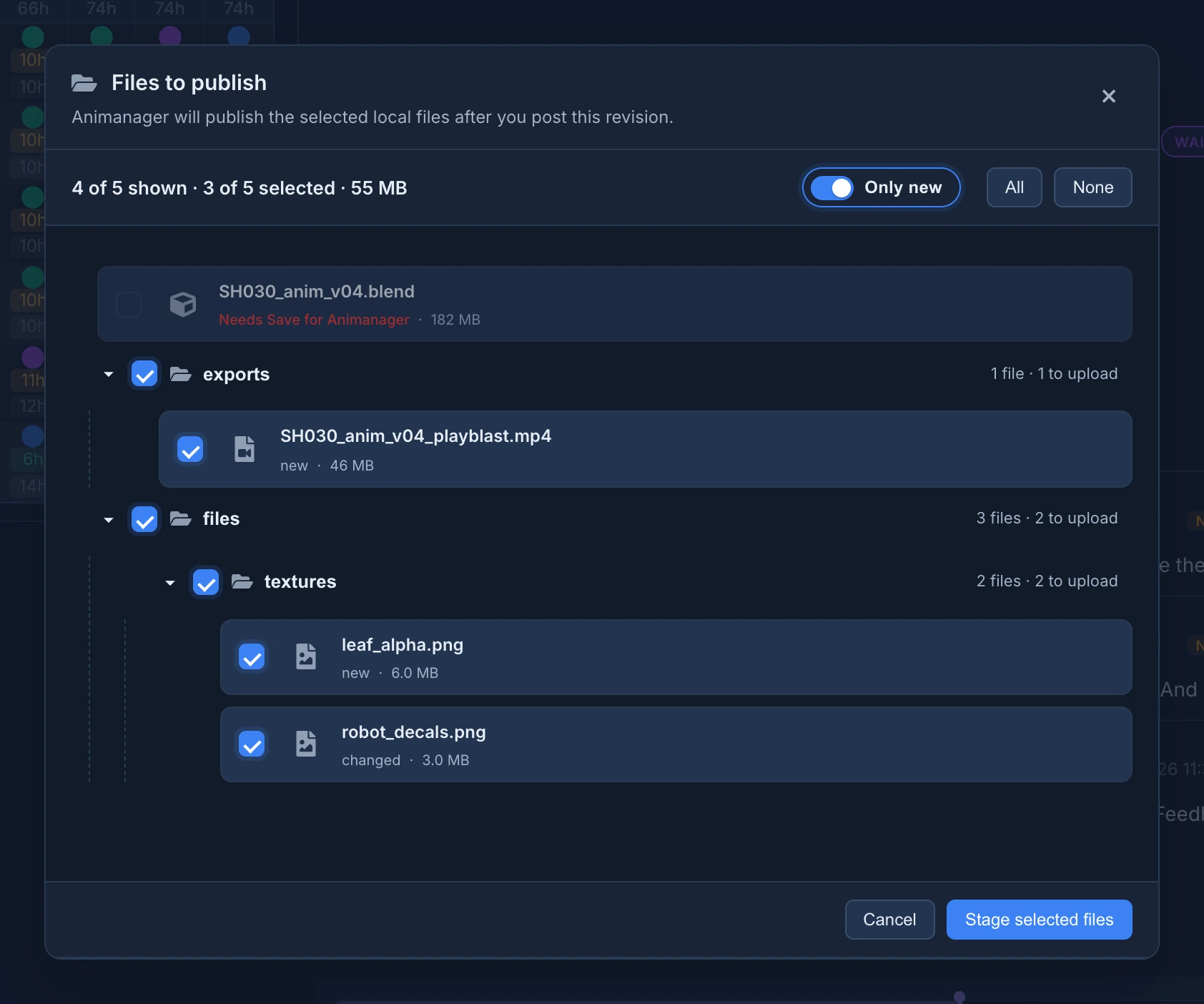Collapse the textures subfolder
1204x1004 pixels.
pos(170,583)
